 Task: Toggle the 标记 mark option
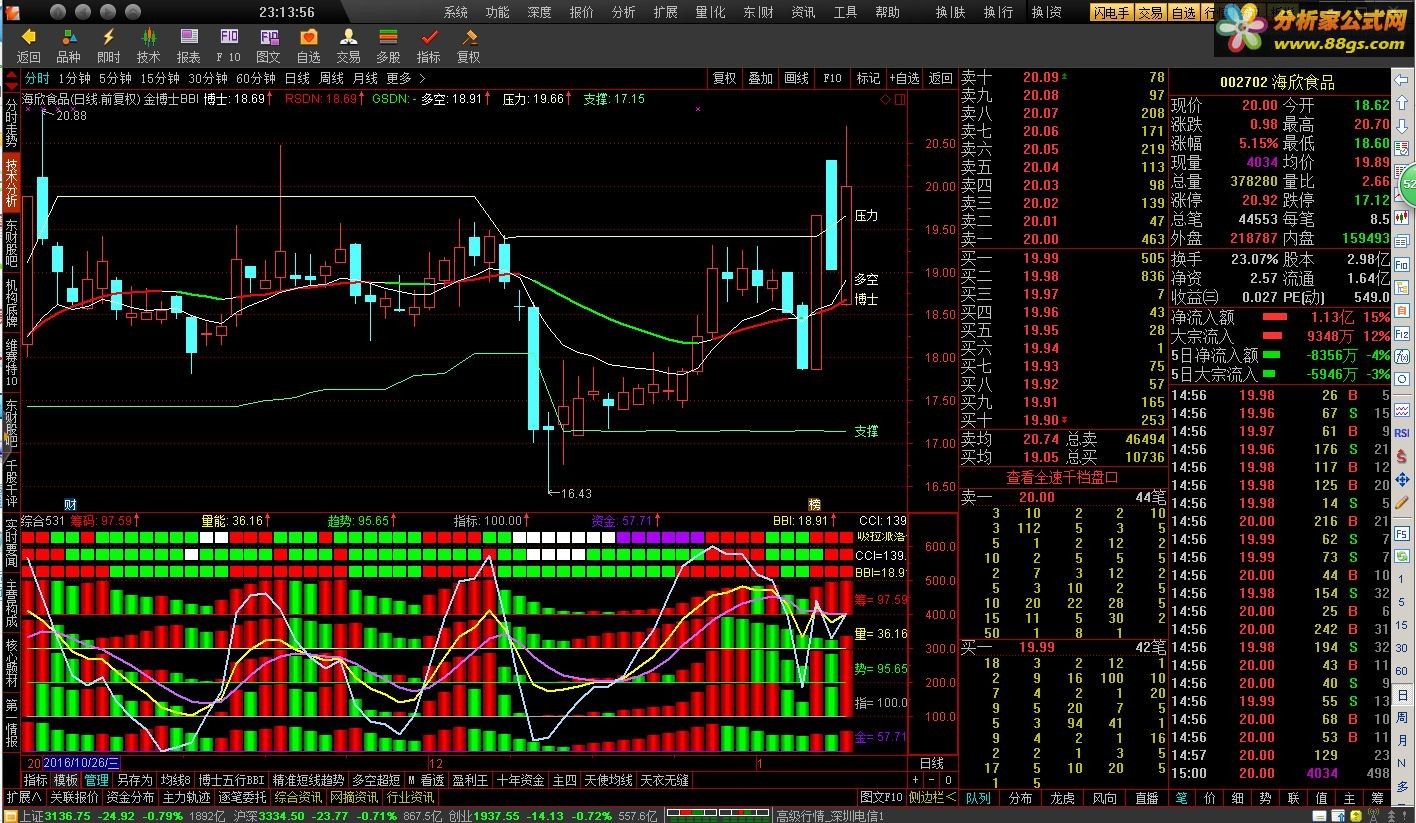(x=868, y=78)
